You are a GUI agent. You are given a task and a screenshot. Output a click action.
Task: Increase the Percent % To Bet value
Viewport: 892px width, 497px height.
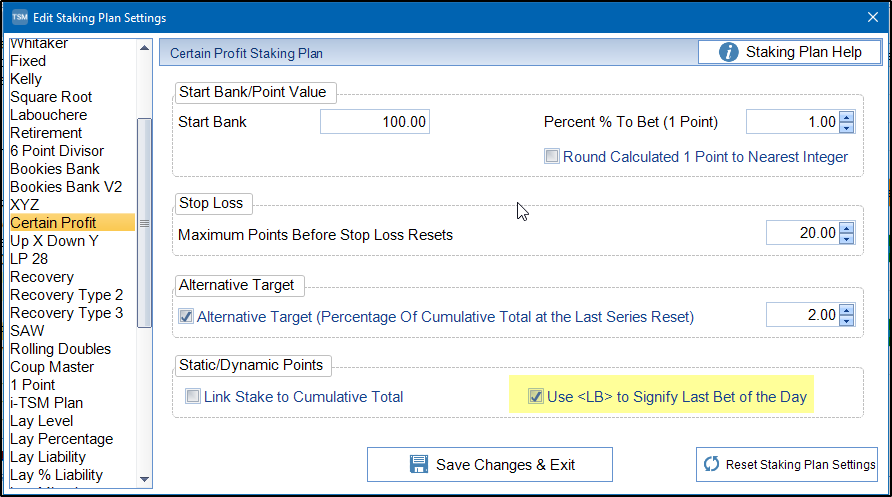[x=846, y=117]
